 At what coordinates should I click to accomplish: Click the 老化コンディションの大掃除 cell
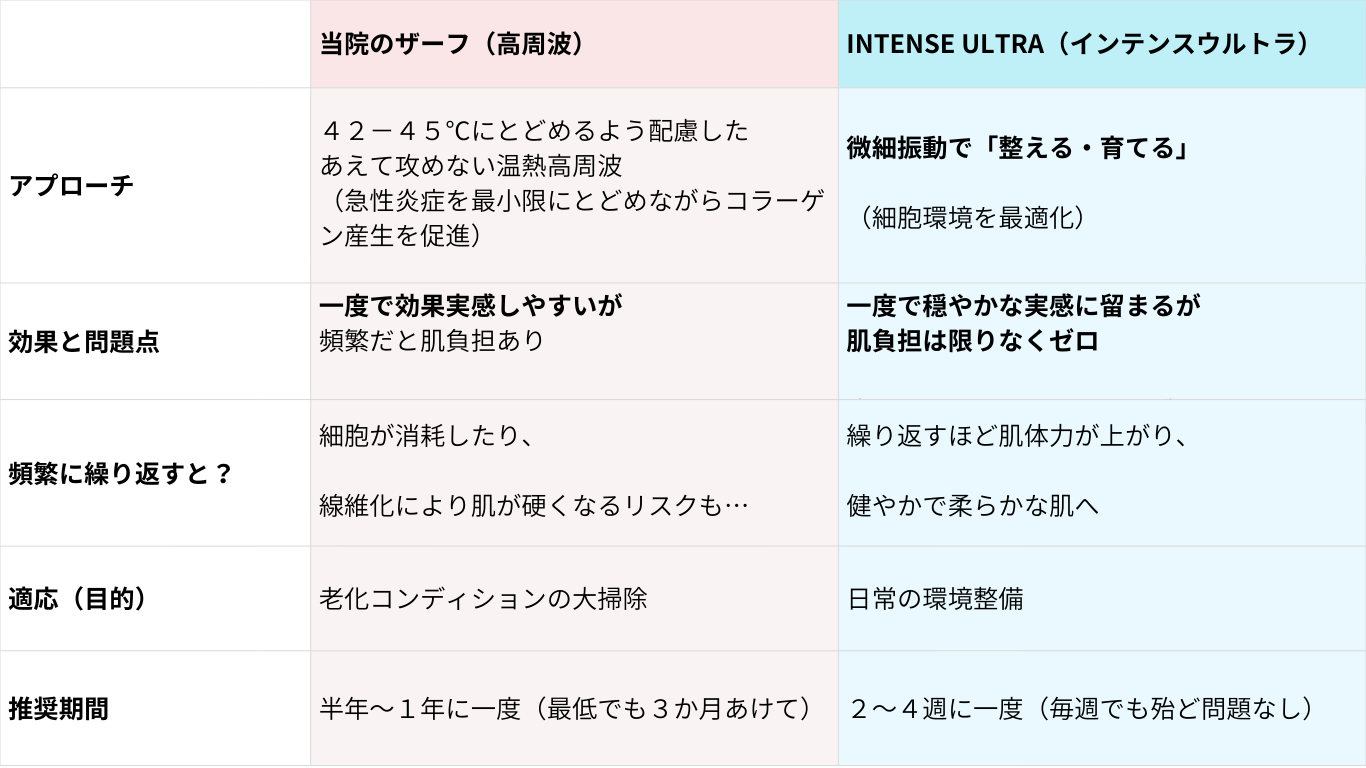tap(483, 599)
